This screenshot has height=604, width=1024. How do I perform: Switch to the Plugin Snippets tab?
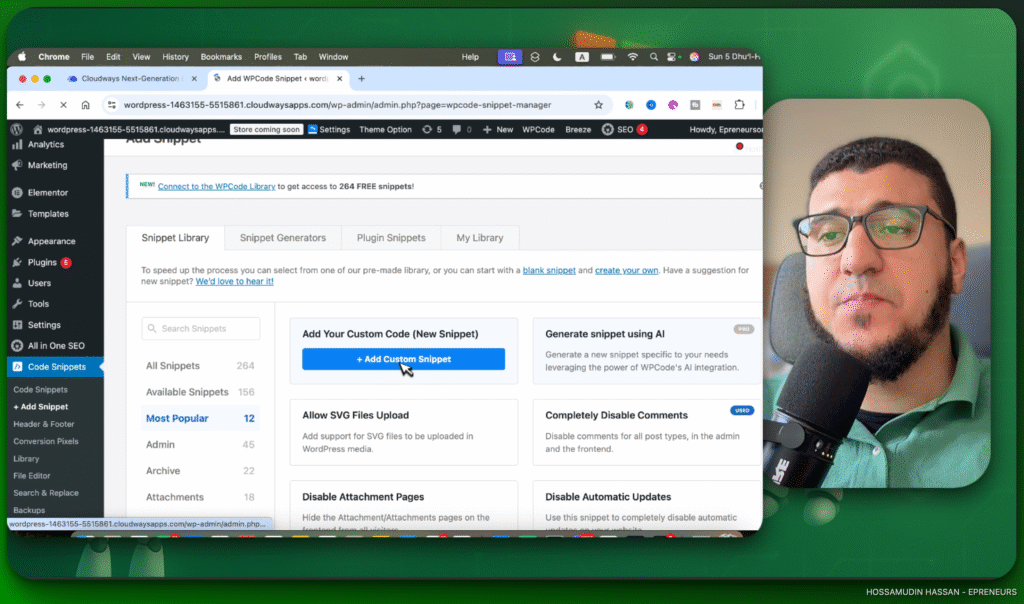pyautogui.click(x=391, y=238)
